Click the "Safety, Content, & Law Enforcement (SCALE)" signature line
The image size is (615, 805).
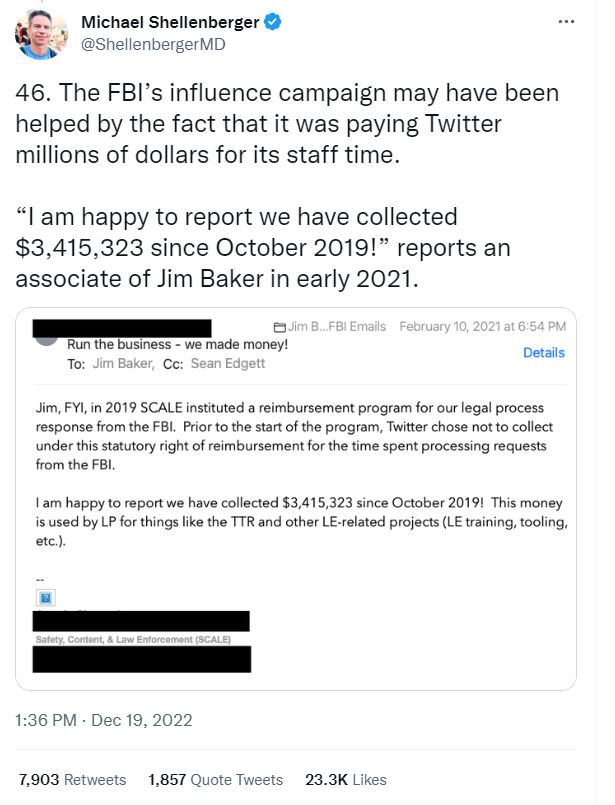(x=133, y=639)
